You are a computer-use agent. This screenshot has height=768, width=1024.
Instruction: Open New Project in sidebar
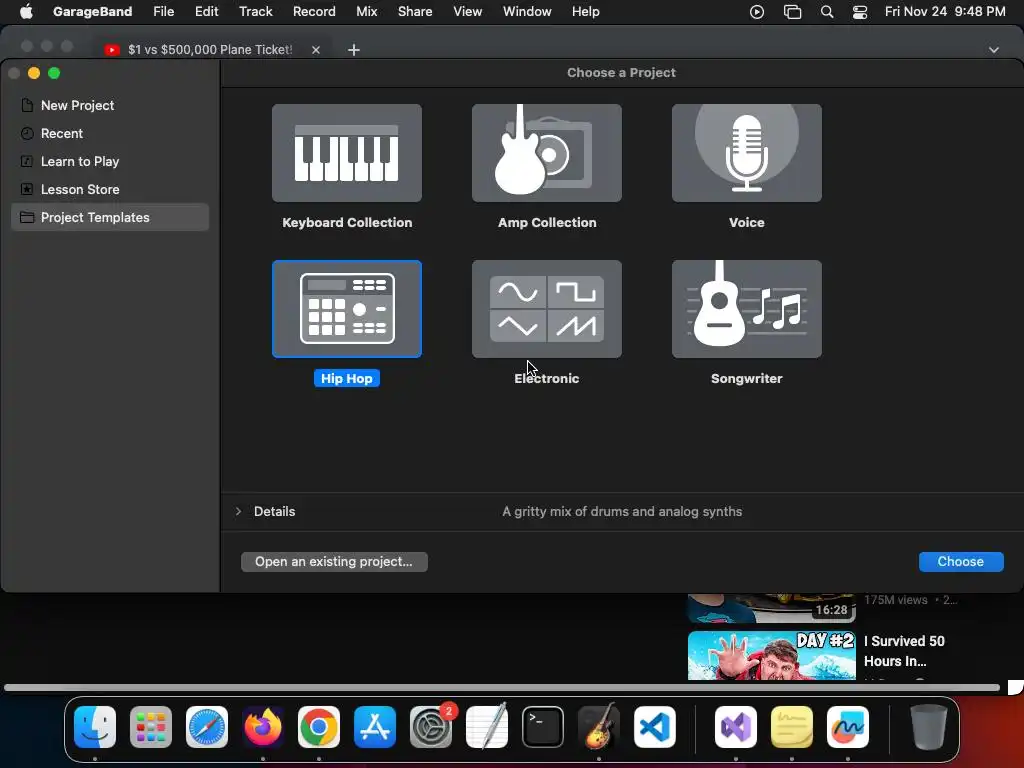tap(110, 105)
